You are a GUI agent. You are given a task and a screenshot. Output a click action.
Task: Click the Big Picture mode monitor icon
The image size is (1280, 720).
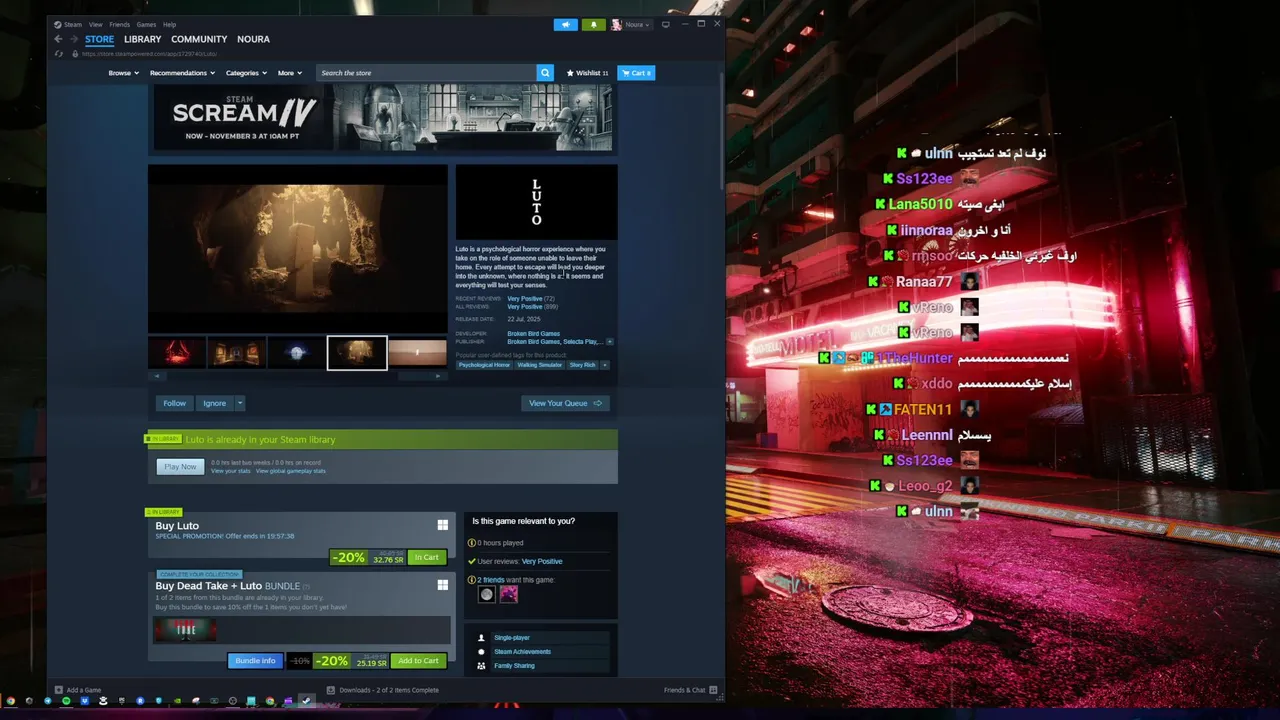pos(666,25)
